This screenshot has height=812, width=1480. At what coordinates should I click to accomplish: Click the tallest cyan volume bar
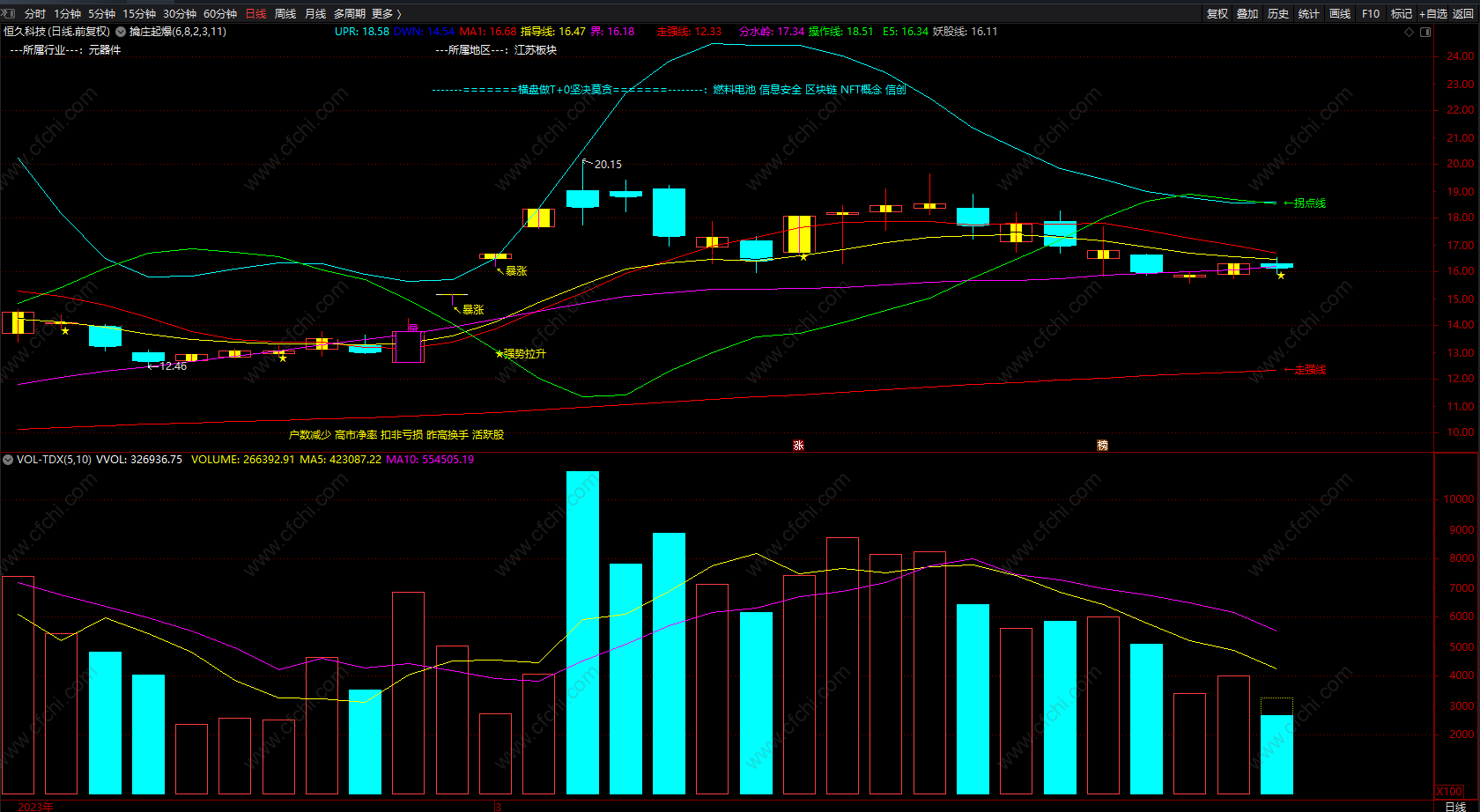582,632
